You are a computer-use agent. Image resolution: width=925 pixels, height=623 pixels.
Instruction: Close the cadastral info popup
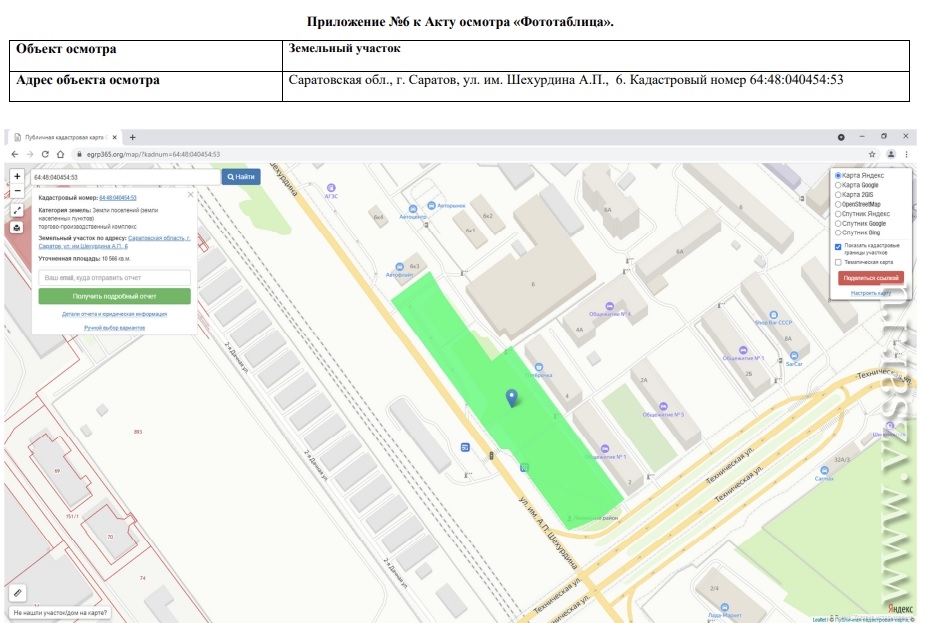(190, 197)
